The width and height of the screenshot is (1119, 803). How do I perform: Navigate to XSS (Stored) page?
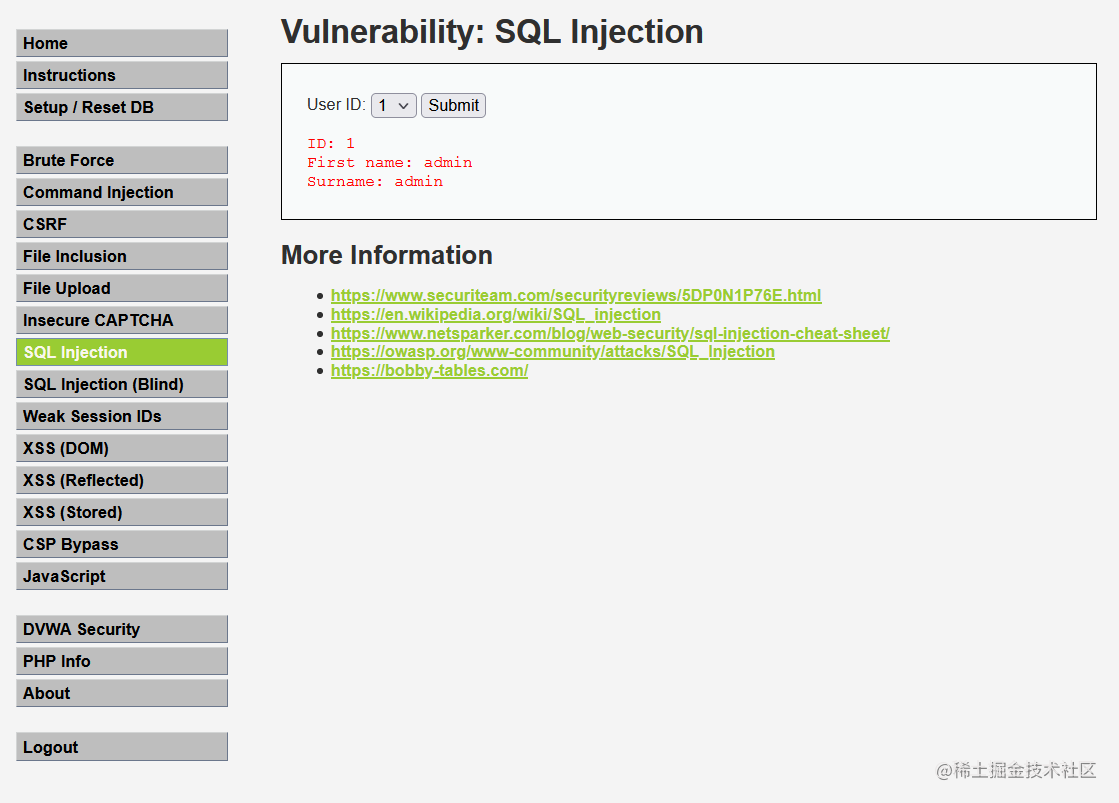121,512
